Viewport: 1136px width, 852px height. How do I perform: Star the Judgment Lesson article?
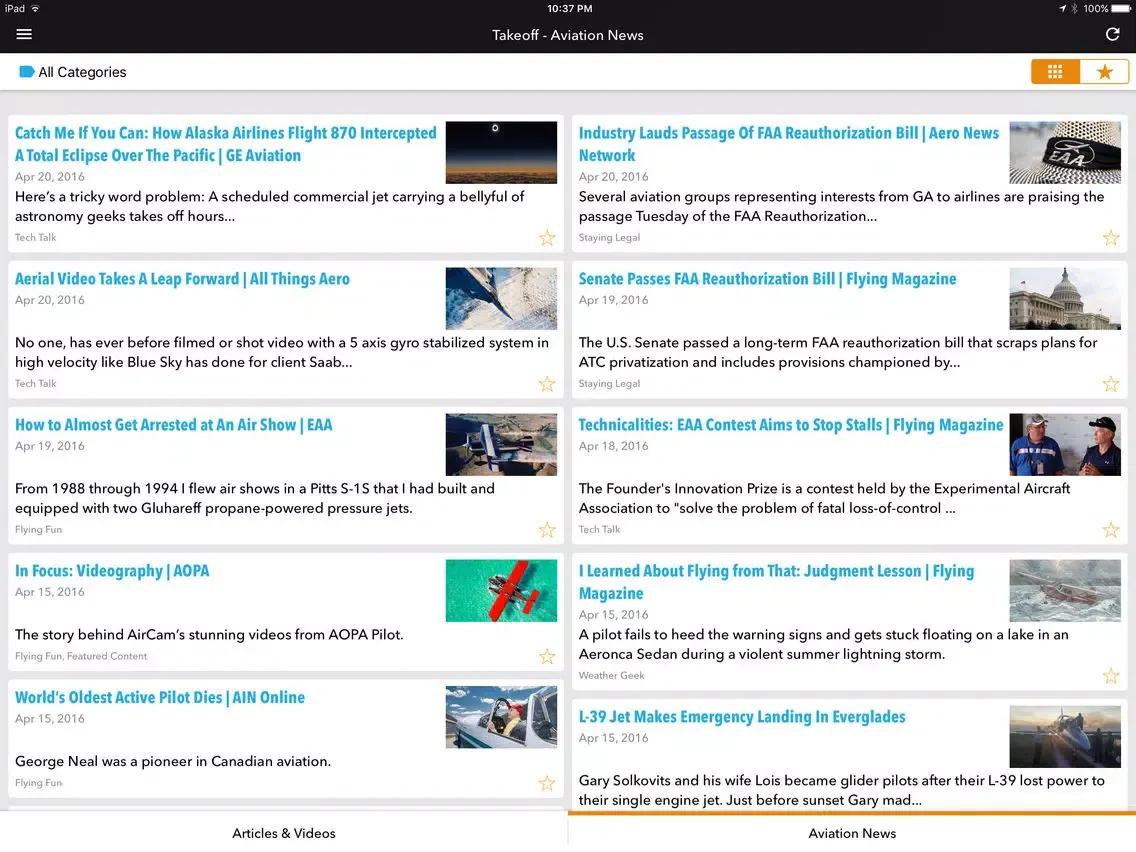(1111, 676)
